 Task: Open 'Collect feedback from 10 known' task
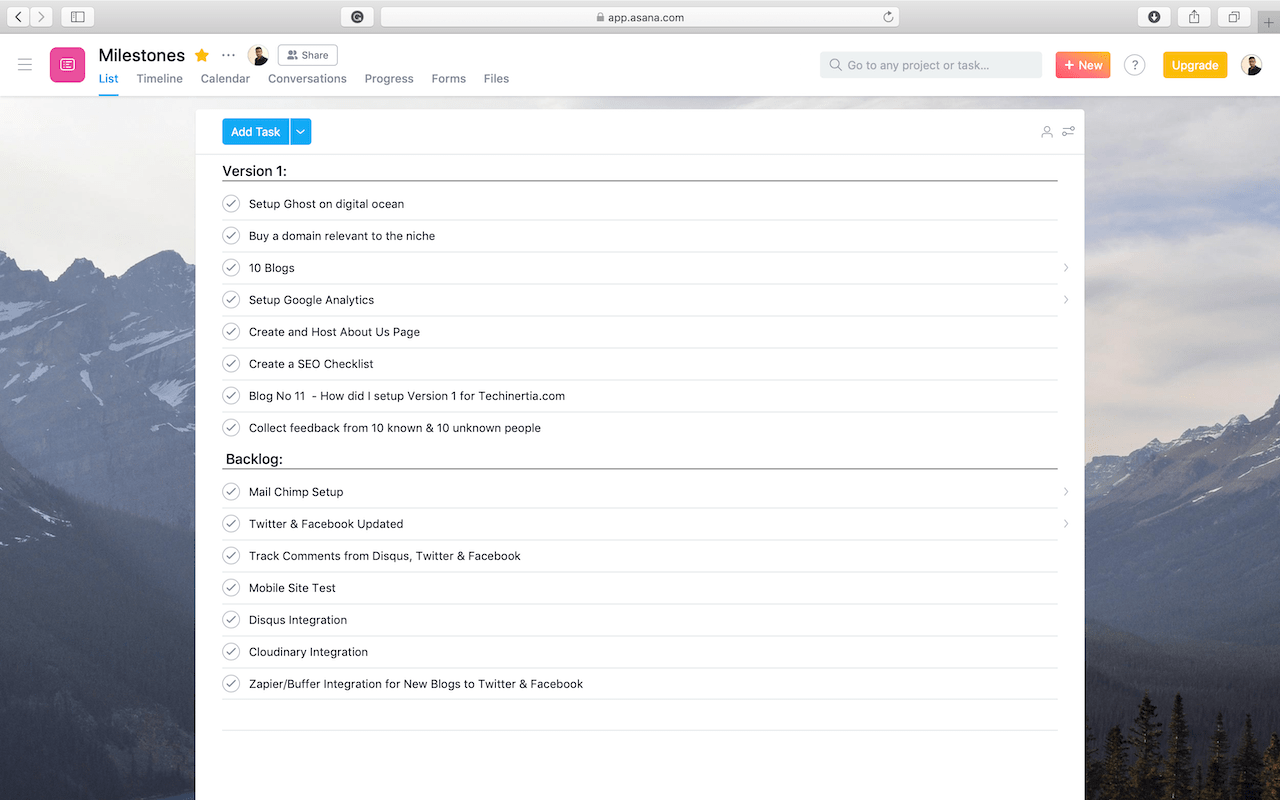(x=395, y=428)
